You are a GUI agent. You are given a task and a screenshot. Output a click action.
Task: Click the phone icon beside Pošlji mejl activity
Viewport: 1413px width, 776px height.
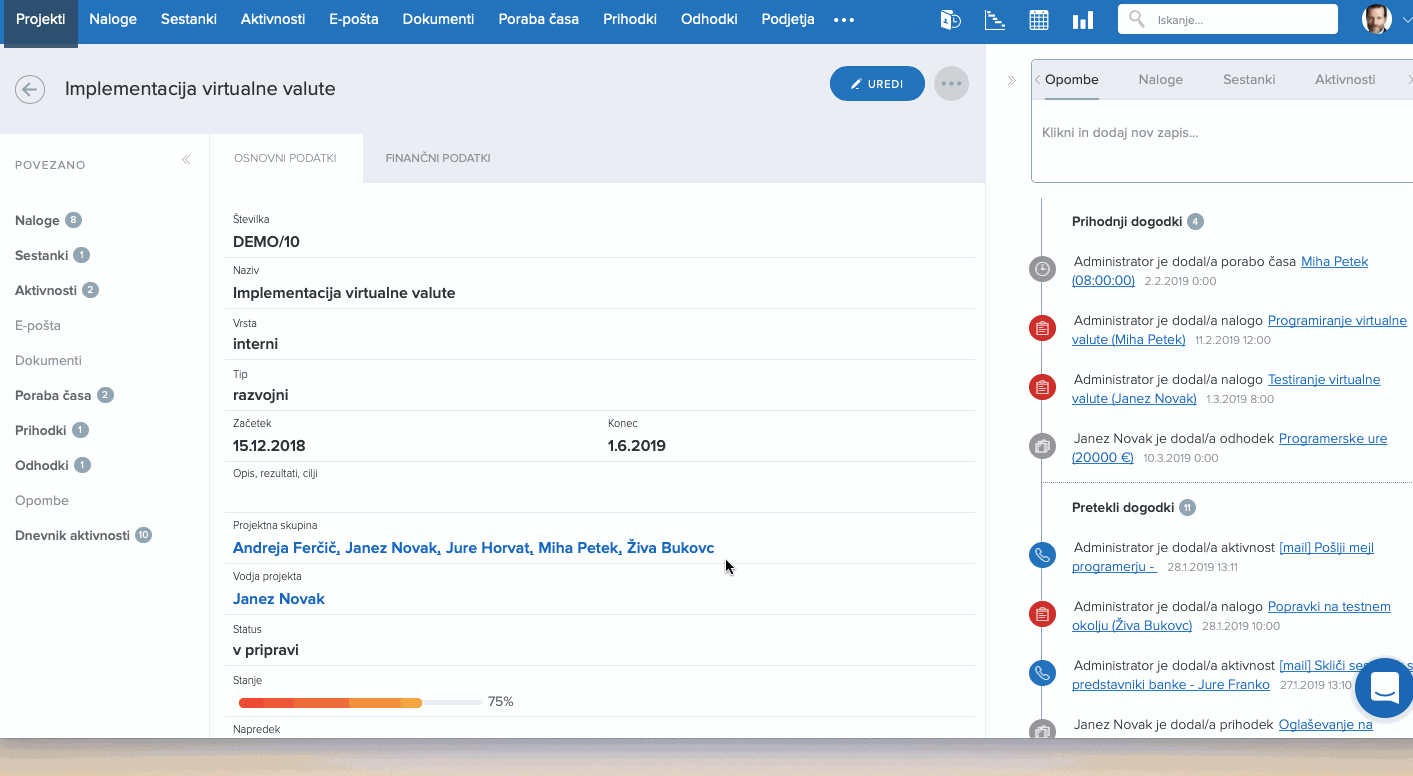[x=1042, y=556]
